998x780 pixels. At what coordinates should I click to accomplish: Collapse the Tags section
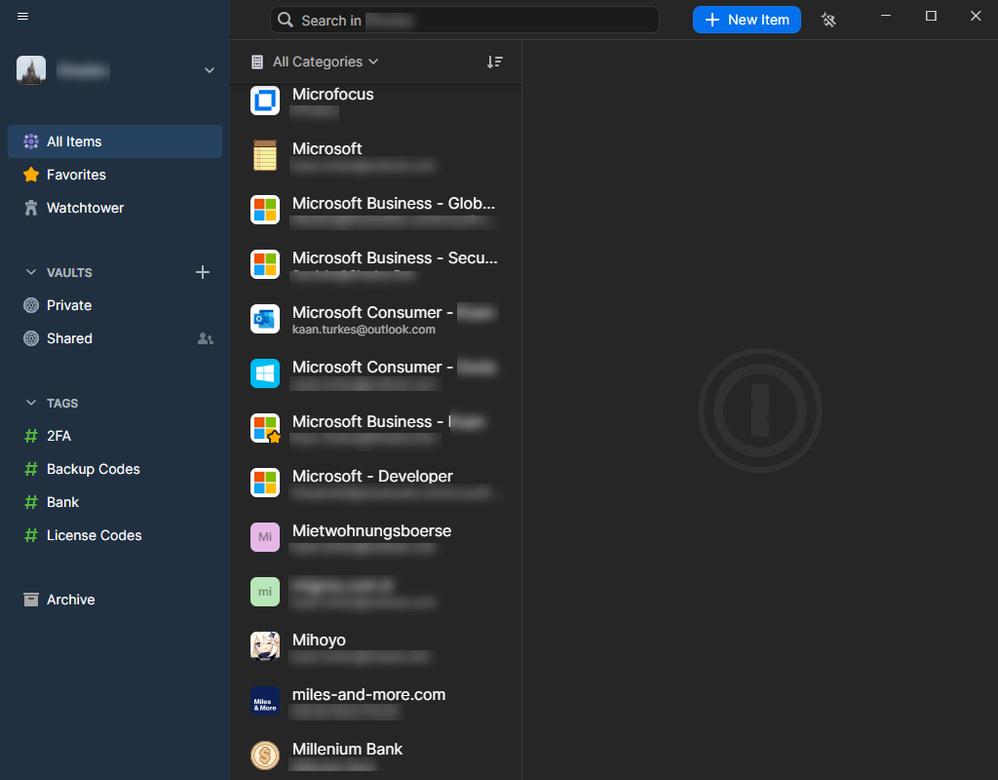coord(30,403)
